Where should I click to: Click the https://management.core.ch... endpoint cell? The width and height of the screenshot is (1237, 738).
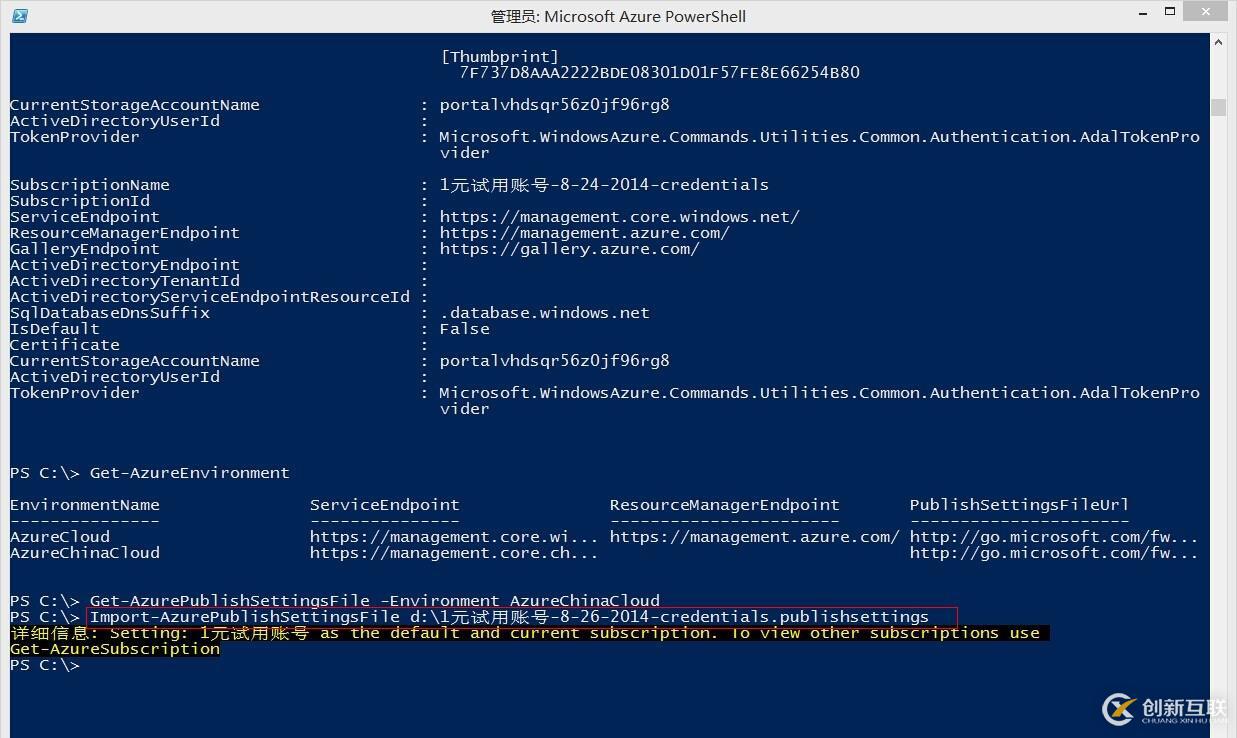[454, 553]
